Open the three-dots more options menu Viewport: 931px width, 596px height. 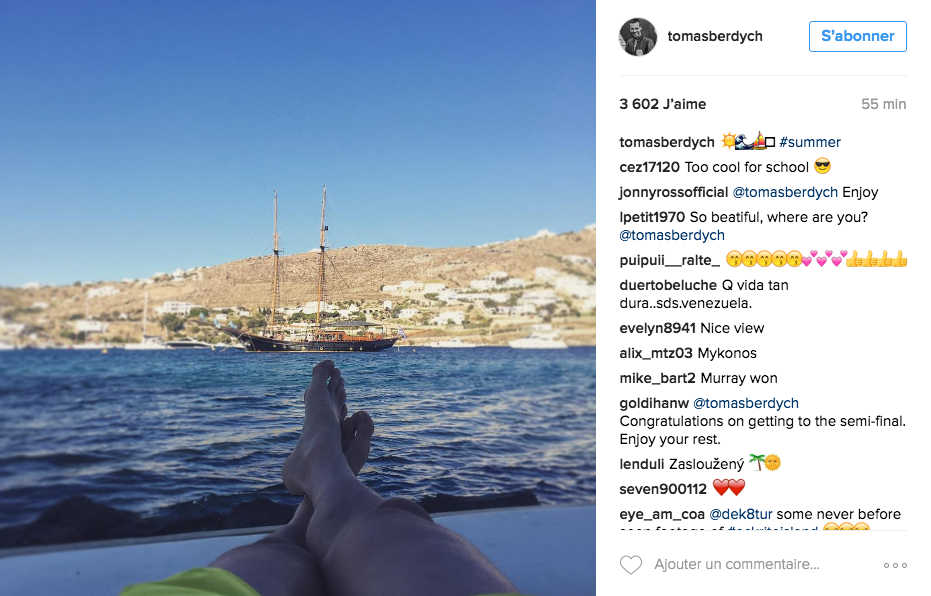[895, 565]
